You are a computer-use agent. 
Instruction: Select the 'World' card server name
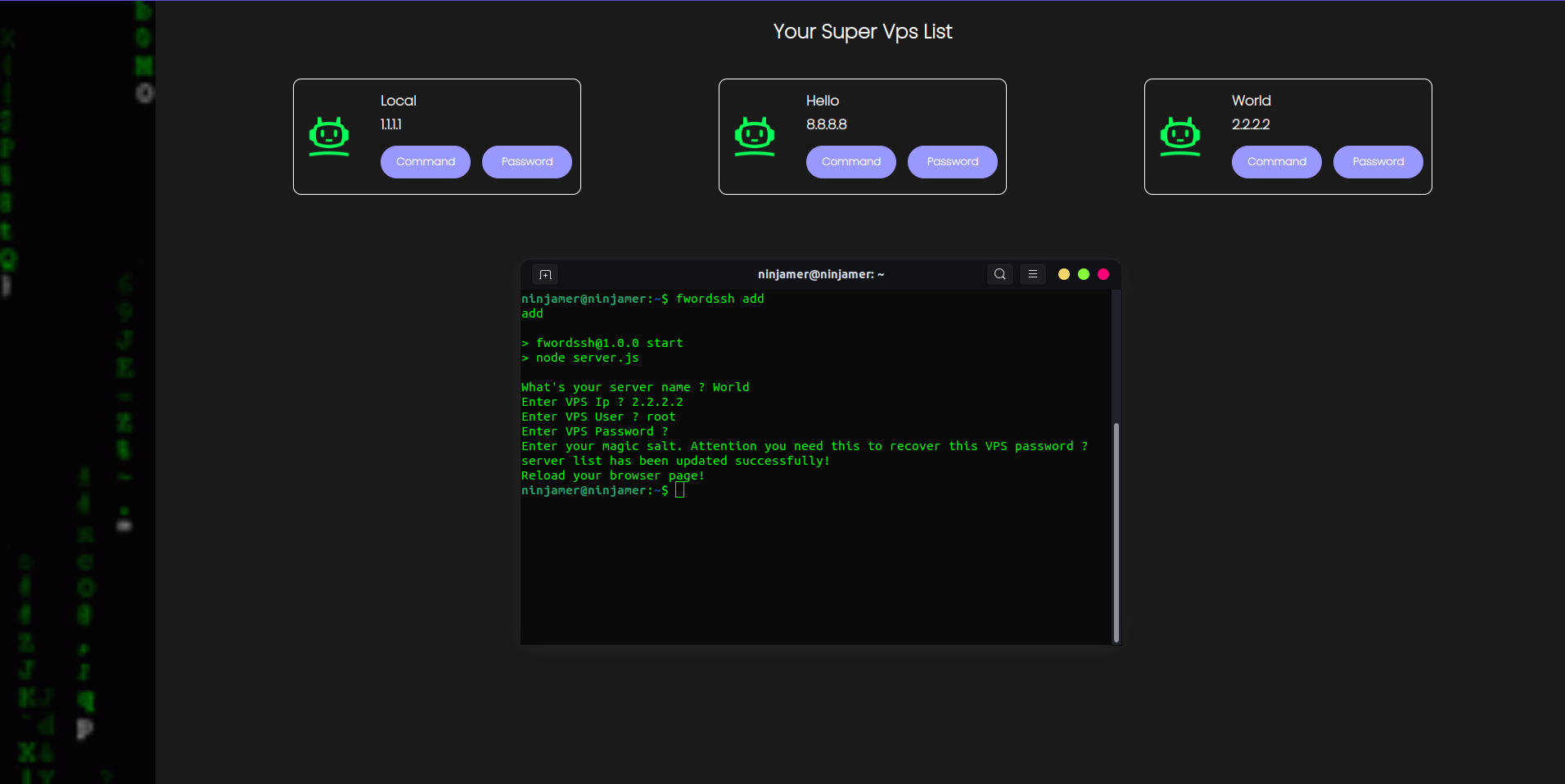pos(1252,101)
